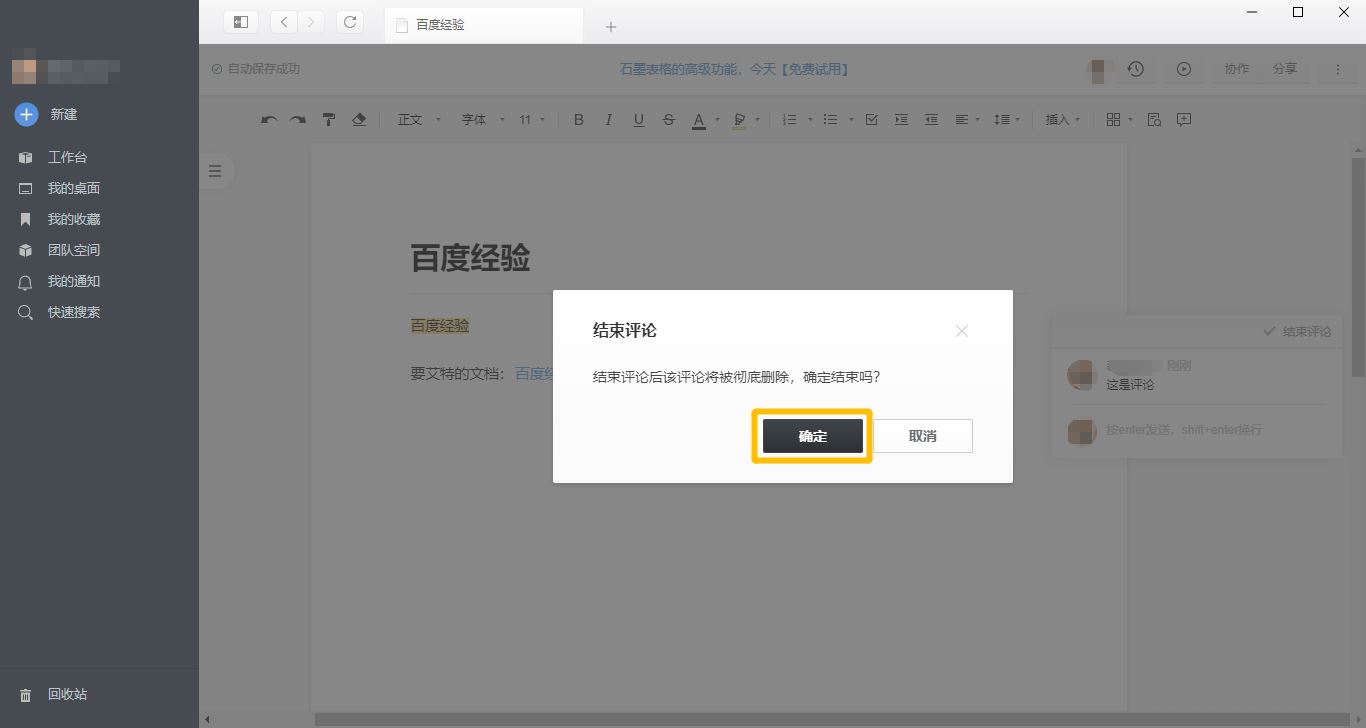Apply font color with A icon
The height and width of the screenshot is (728, 1366).
699,120
